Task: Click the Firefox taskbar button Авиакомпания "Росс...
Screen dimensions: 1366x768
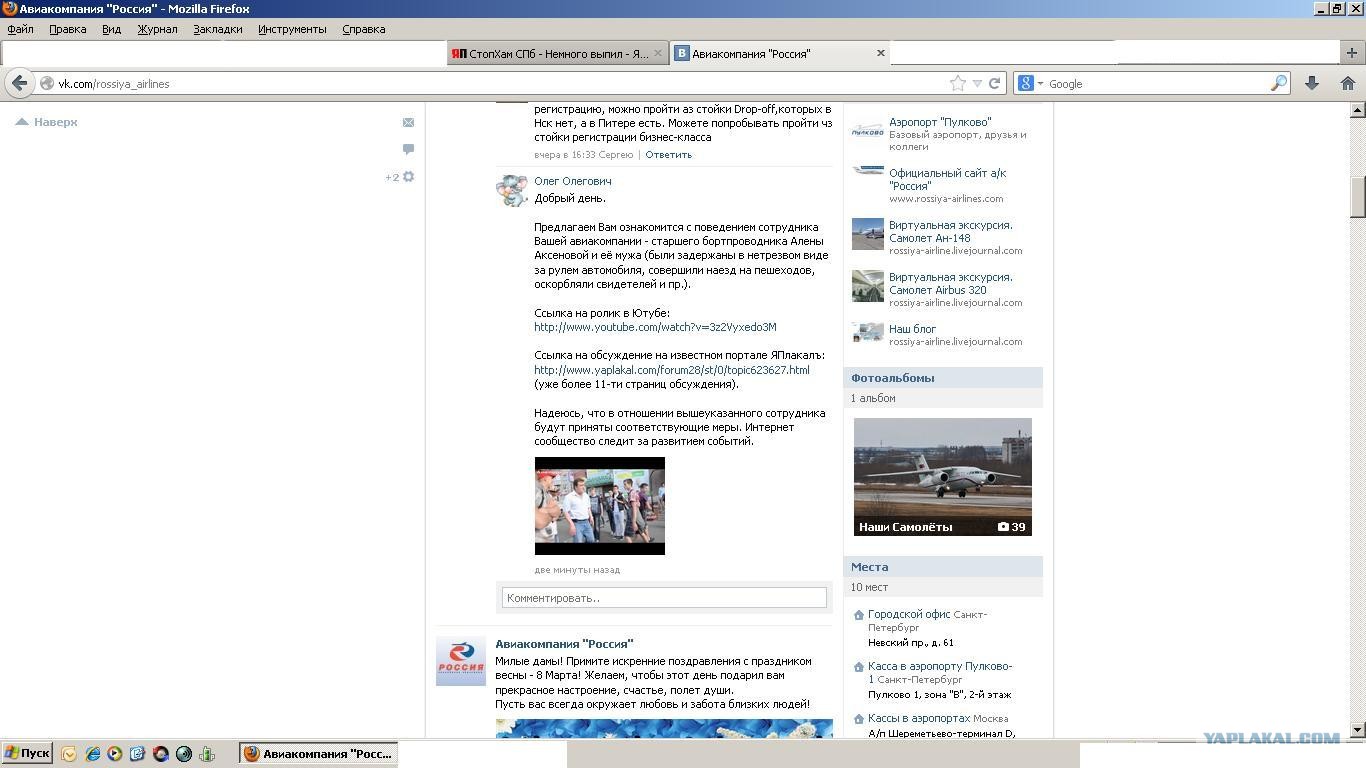Action: click(319, 753)
